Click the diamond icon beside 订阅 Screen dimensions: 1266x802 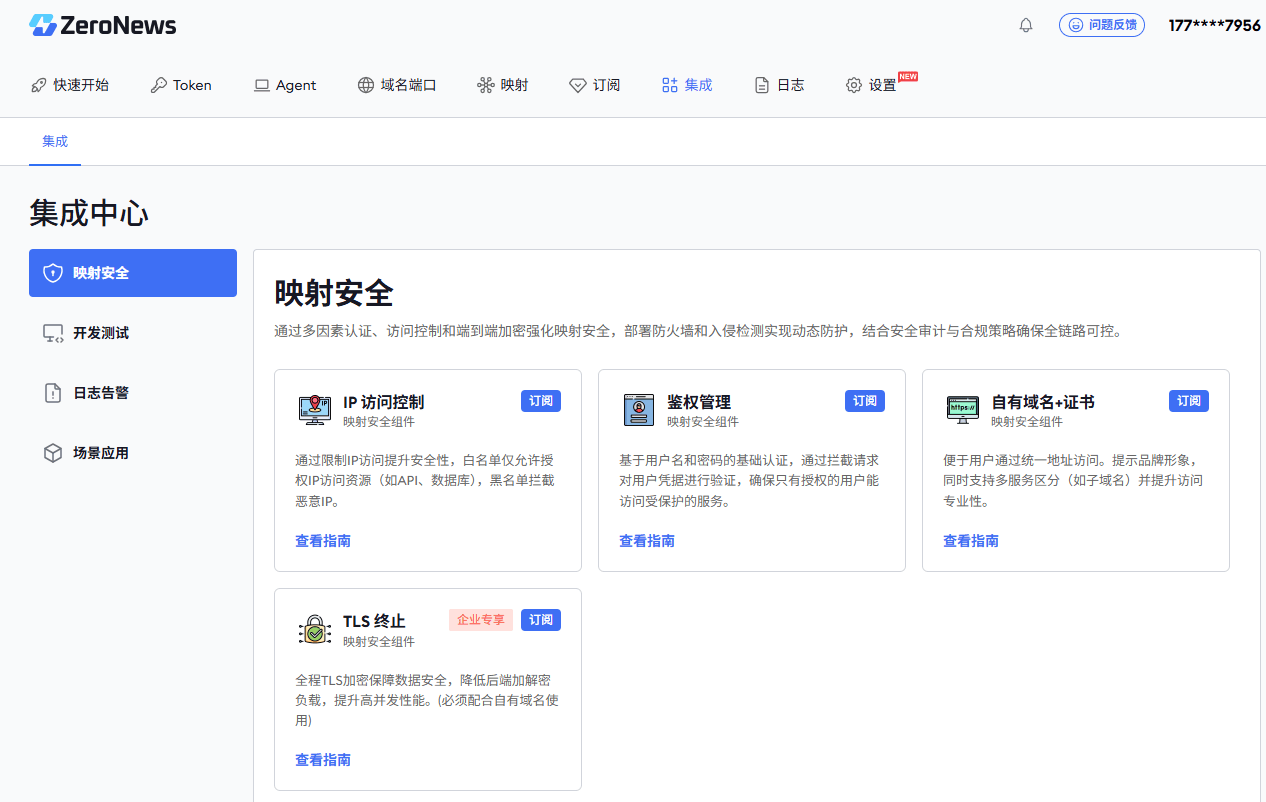click(578, 85)
